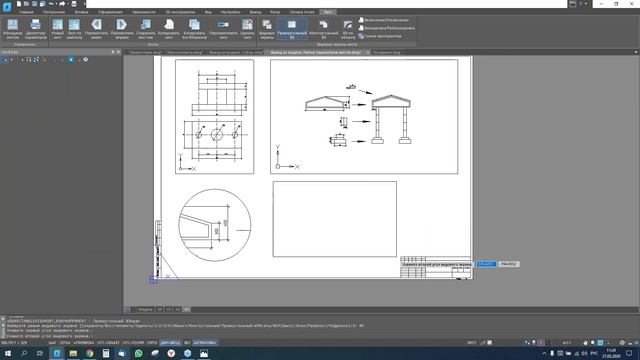Image resolution: width=640 pixels, height=360 pixels.
Task: Switch to the Облака точек ribbon tab
Action: (302, 12)
